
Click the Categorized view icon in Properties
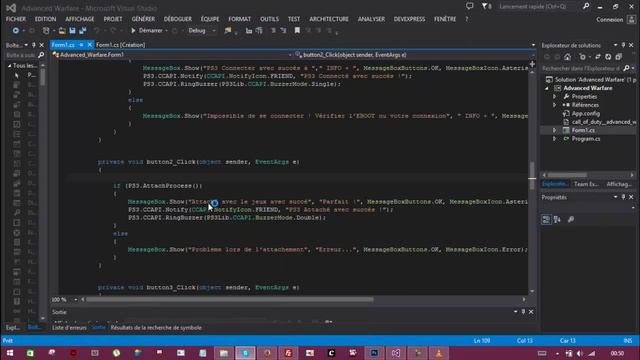pyautogui.click(x=546, y=220)
